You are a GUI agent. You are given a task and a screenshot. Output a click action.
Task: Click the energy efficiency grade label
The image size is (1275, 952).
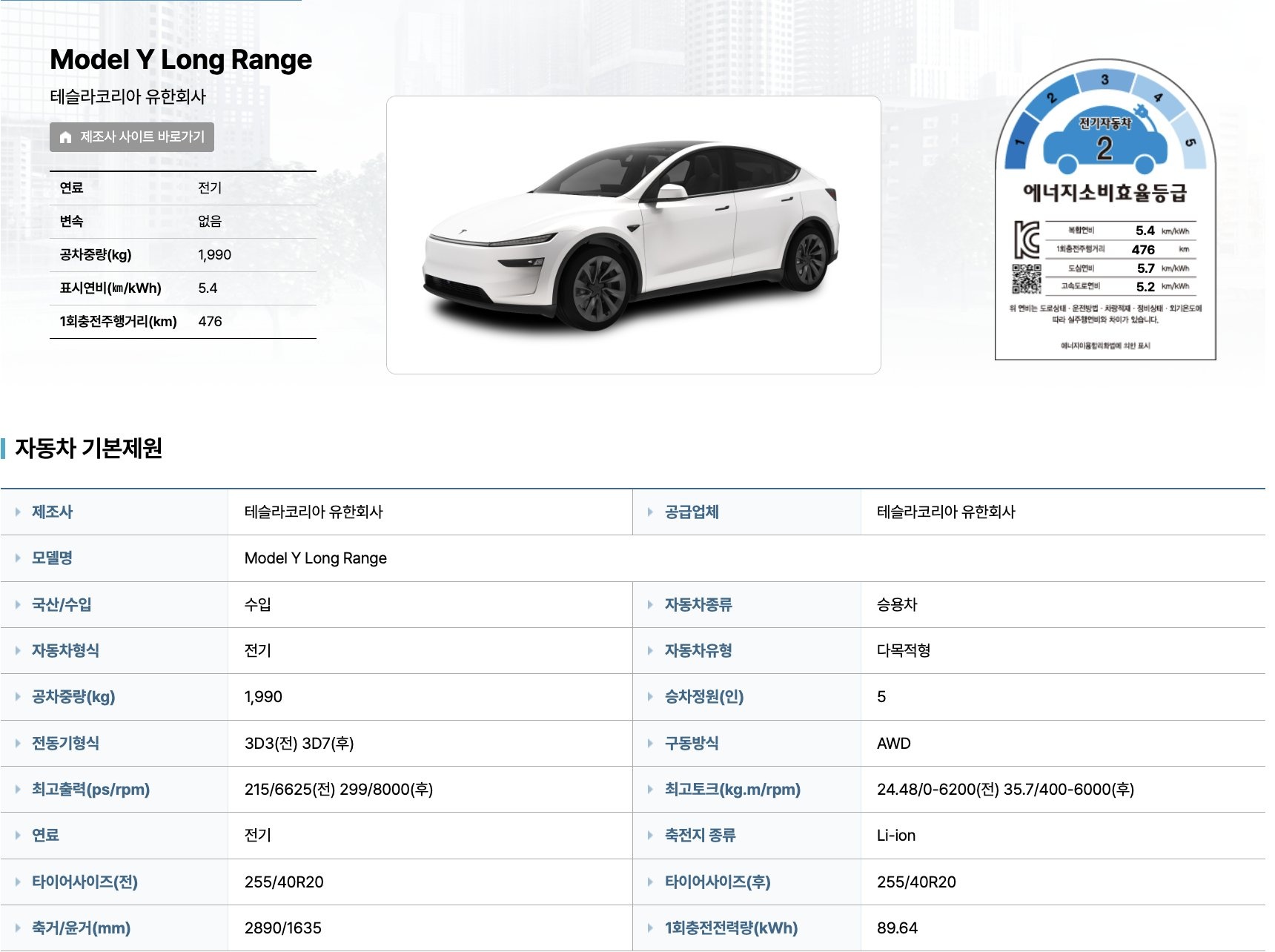[1105, 210]
